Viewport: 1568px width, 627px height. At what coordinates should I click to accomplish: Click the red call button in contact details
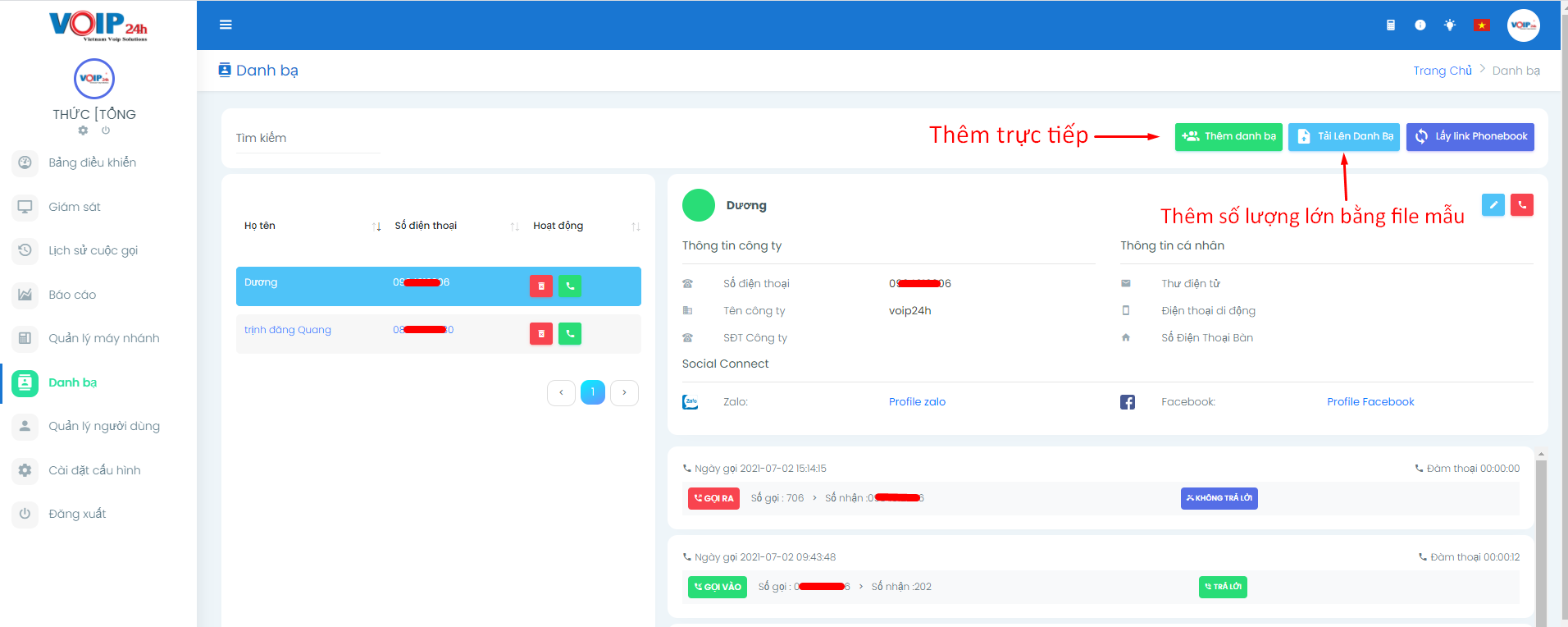click(x=1521, y=205)
